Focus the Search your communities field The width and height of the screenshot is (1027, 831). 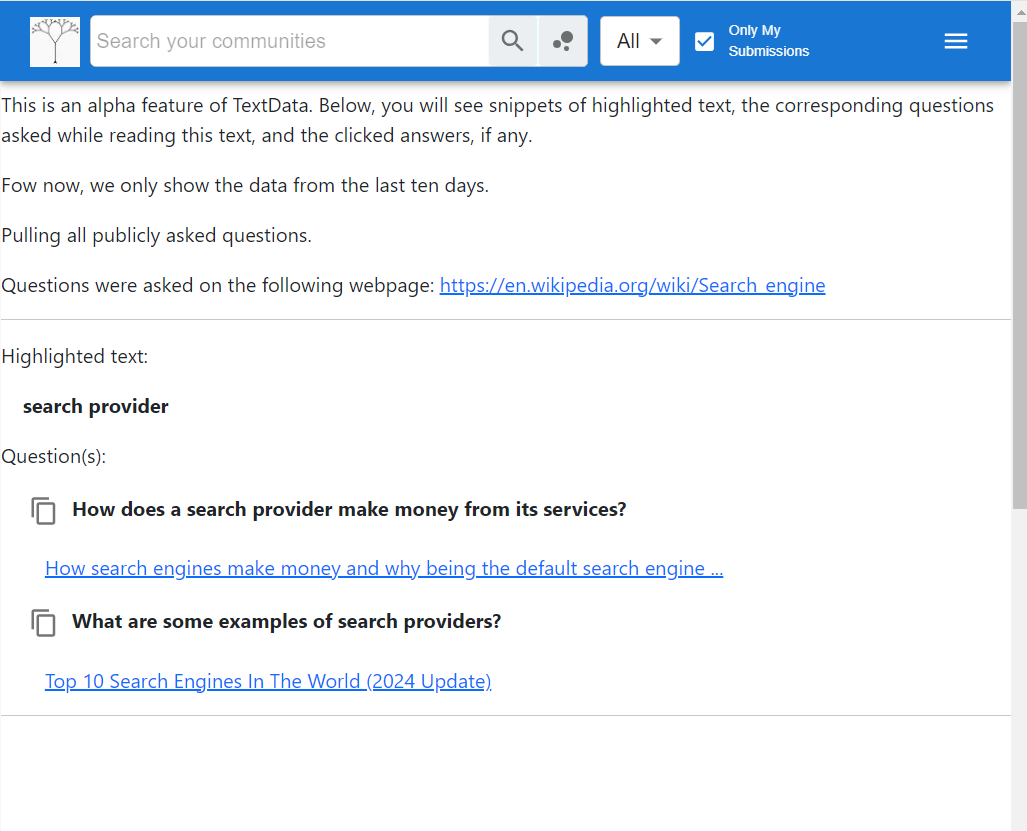(290, 41)
